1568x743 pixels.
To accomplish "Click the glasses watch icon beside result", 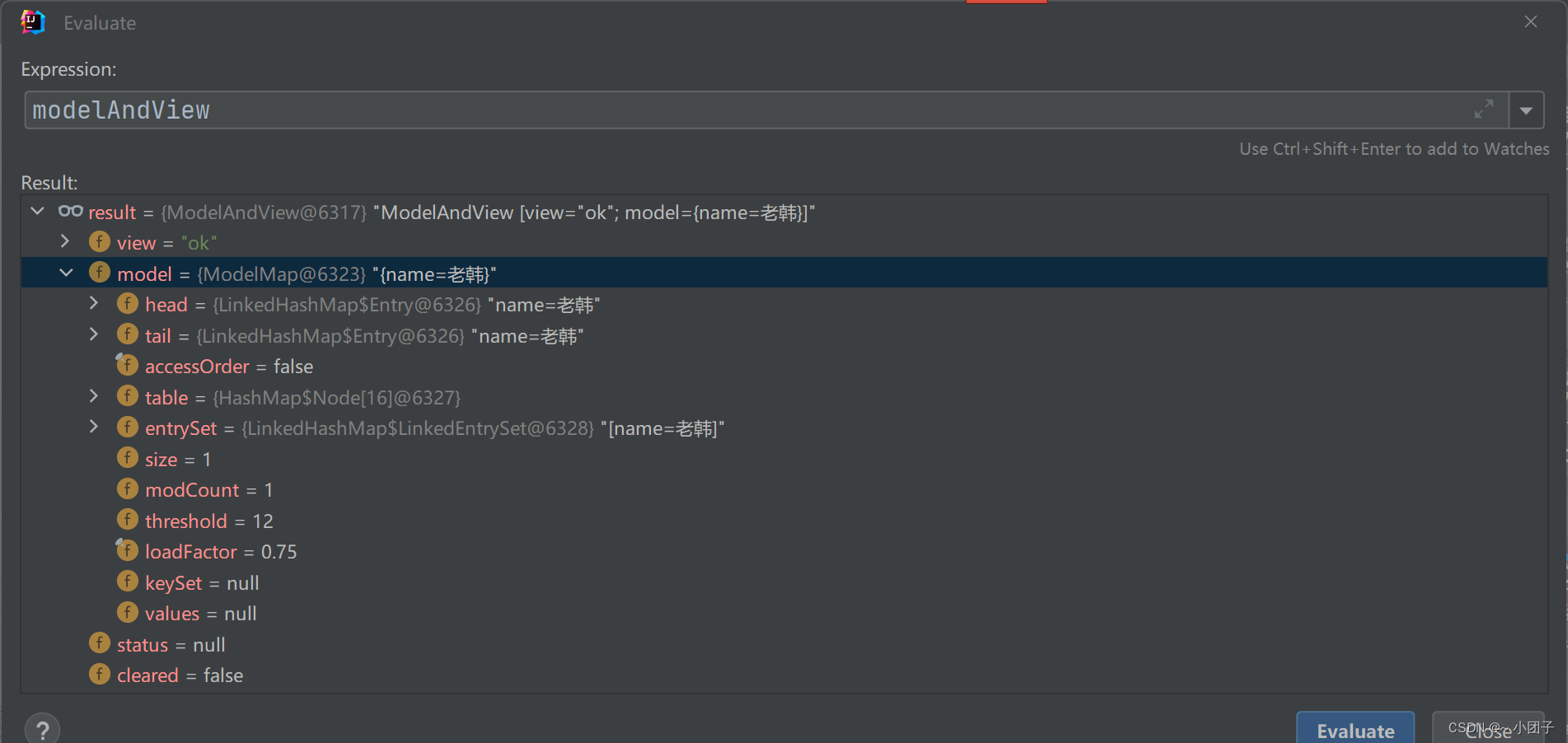I will click(71, 212).
